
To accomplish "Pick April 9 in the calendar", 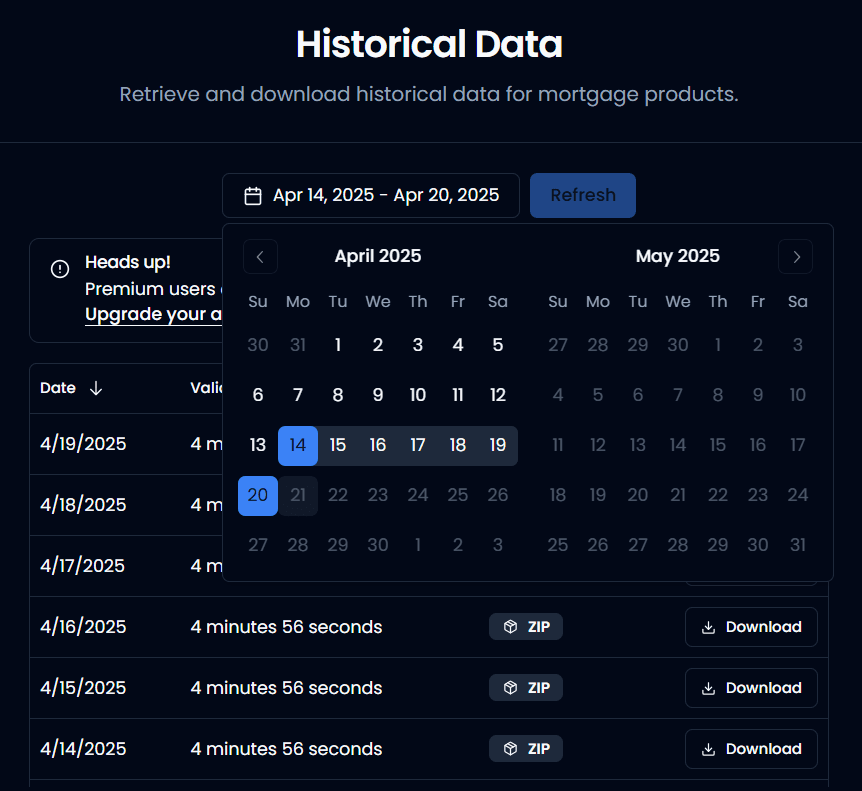I will (x=378, y=395).
